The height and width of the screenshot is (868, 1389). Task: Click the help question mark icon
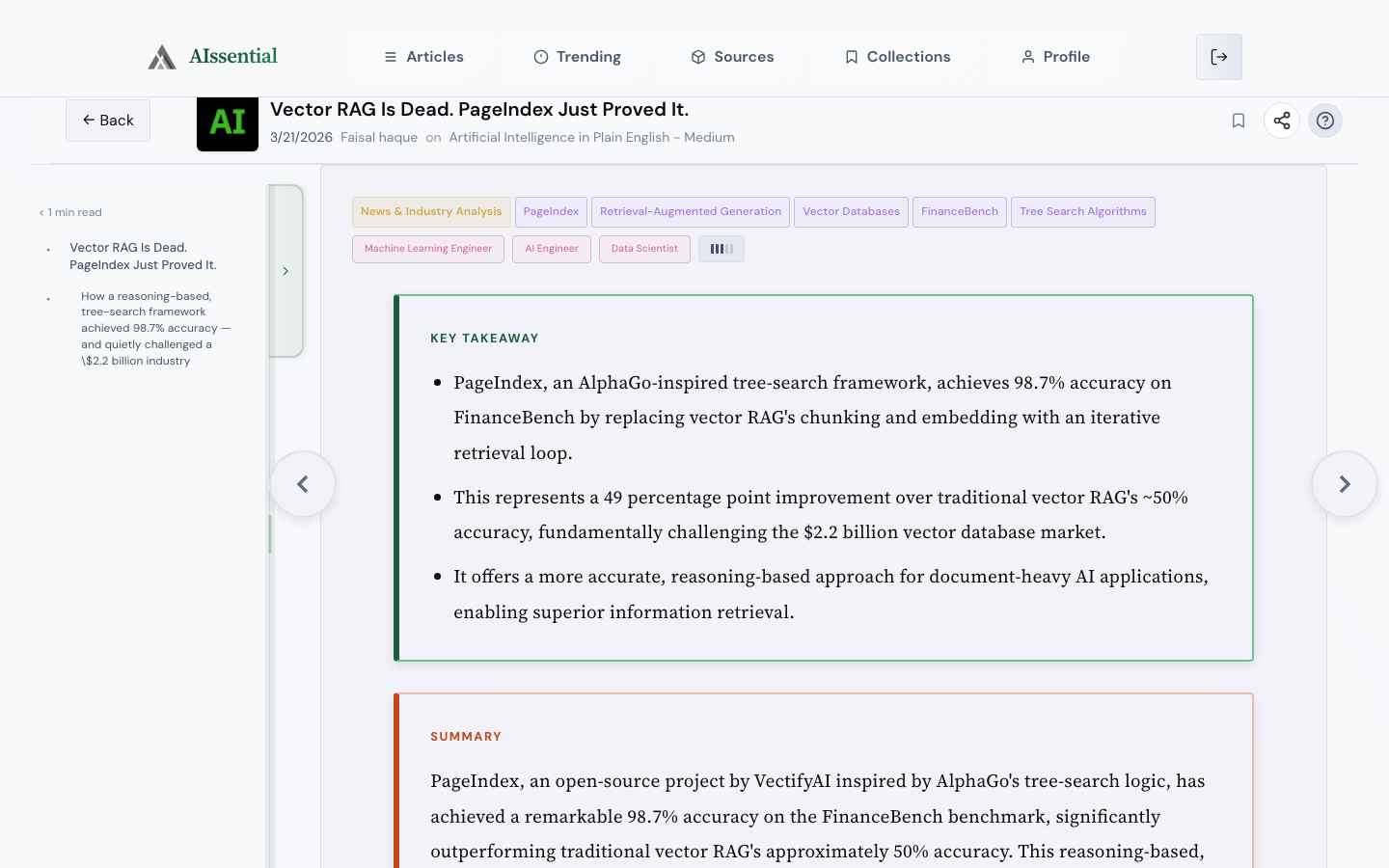(1325, 121)
